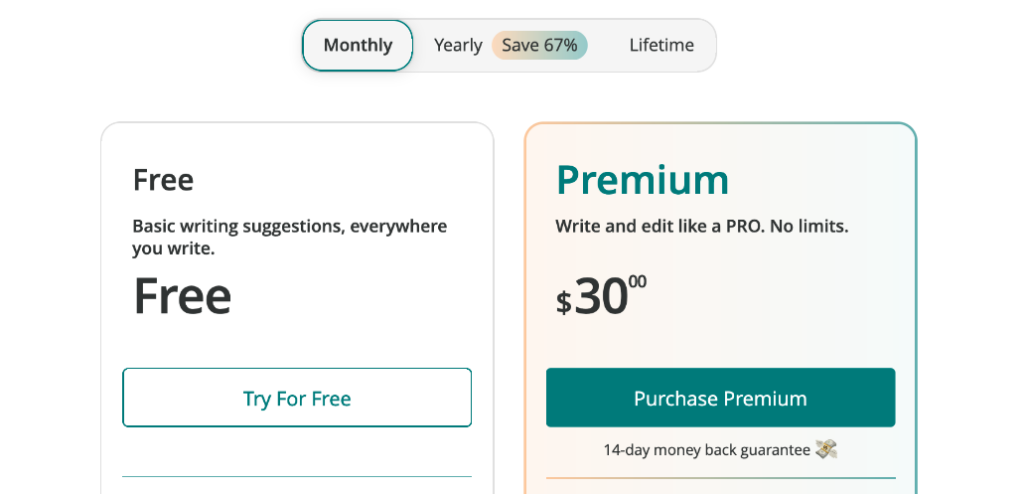Viewport: 1024px width, 494px height.
Task: Click the Basic writing suggestions description
Action: 289,237
